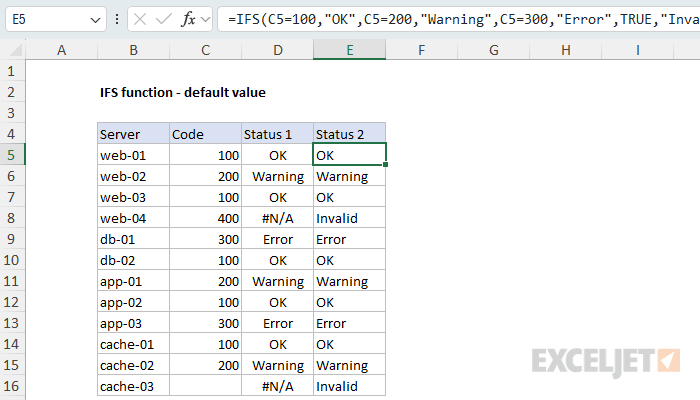The image size is (700, 400).
Task: Click the Warning Status 1 cell for web-02
Action: pyautogui.click(x=278, y=176)
